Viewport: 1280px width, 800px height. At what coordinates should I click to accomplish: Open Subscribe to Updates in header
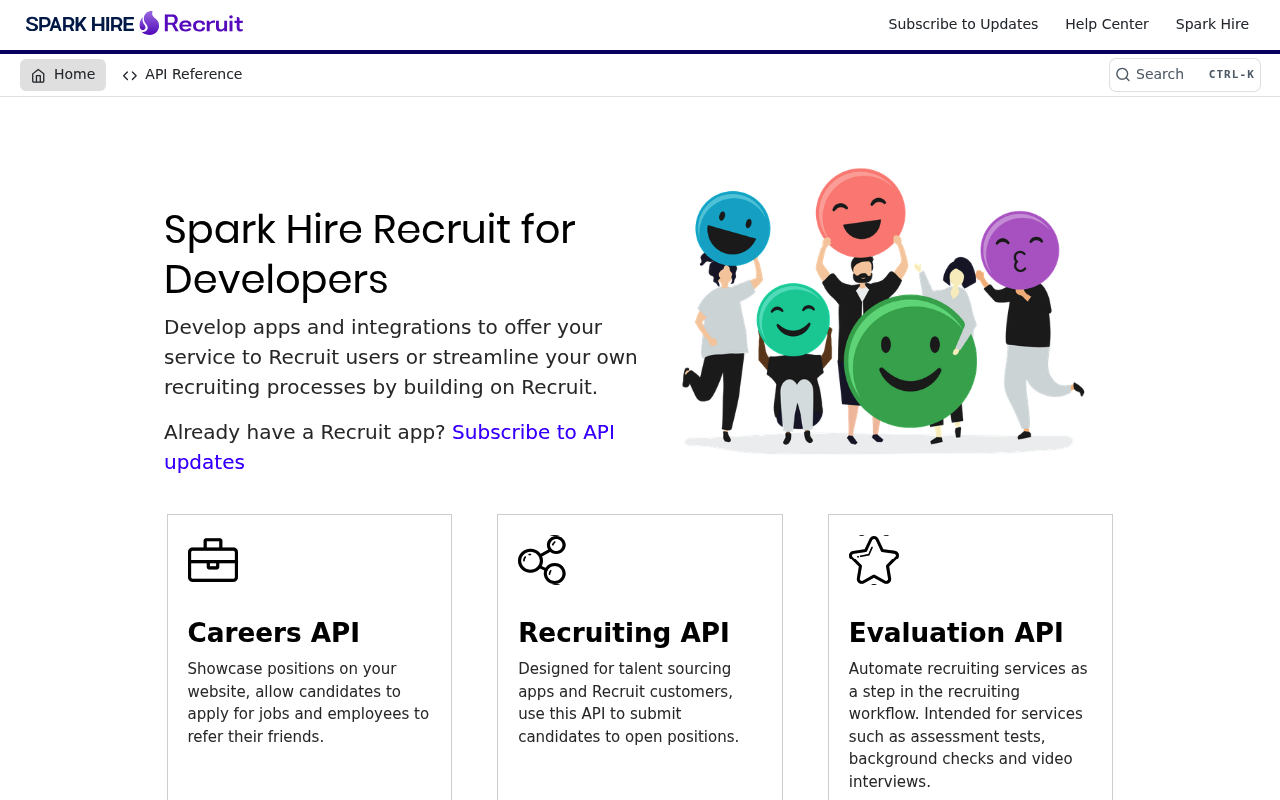(963, 24)
